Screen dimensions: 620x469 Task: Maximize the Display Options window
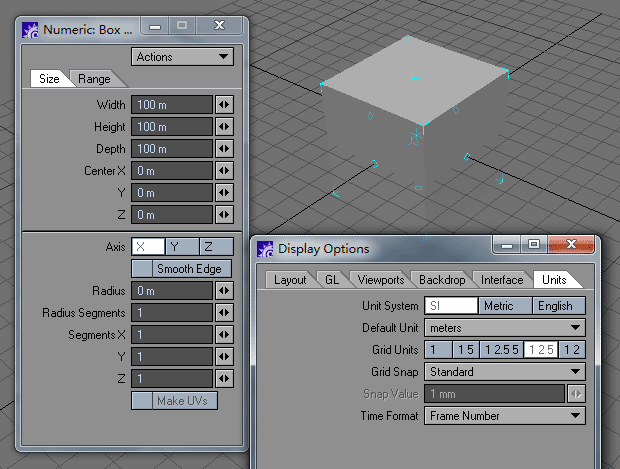pyautogui.click(x=534, y=245)
